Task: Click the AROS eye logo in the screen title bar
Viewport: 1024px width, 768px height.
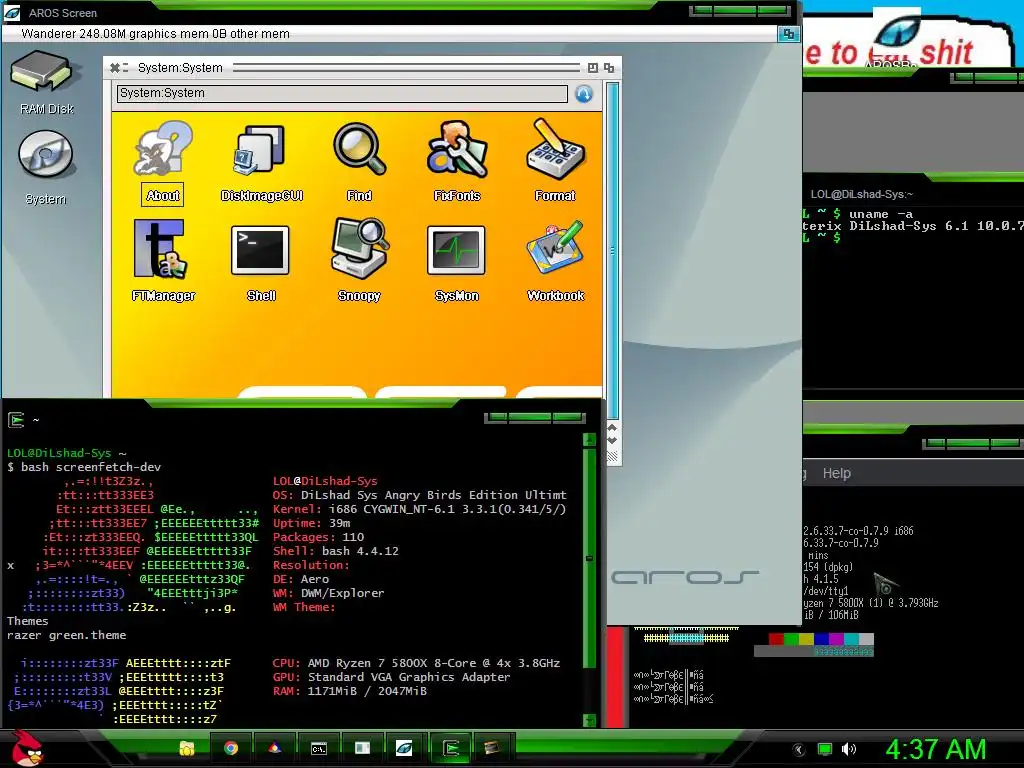Action: pyautogui.click(x=12, y=12)
